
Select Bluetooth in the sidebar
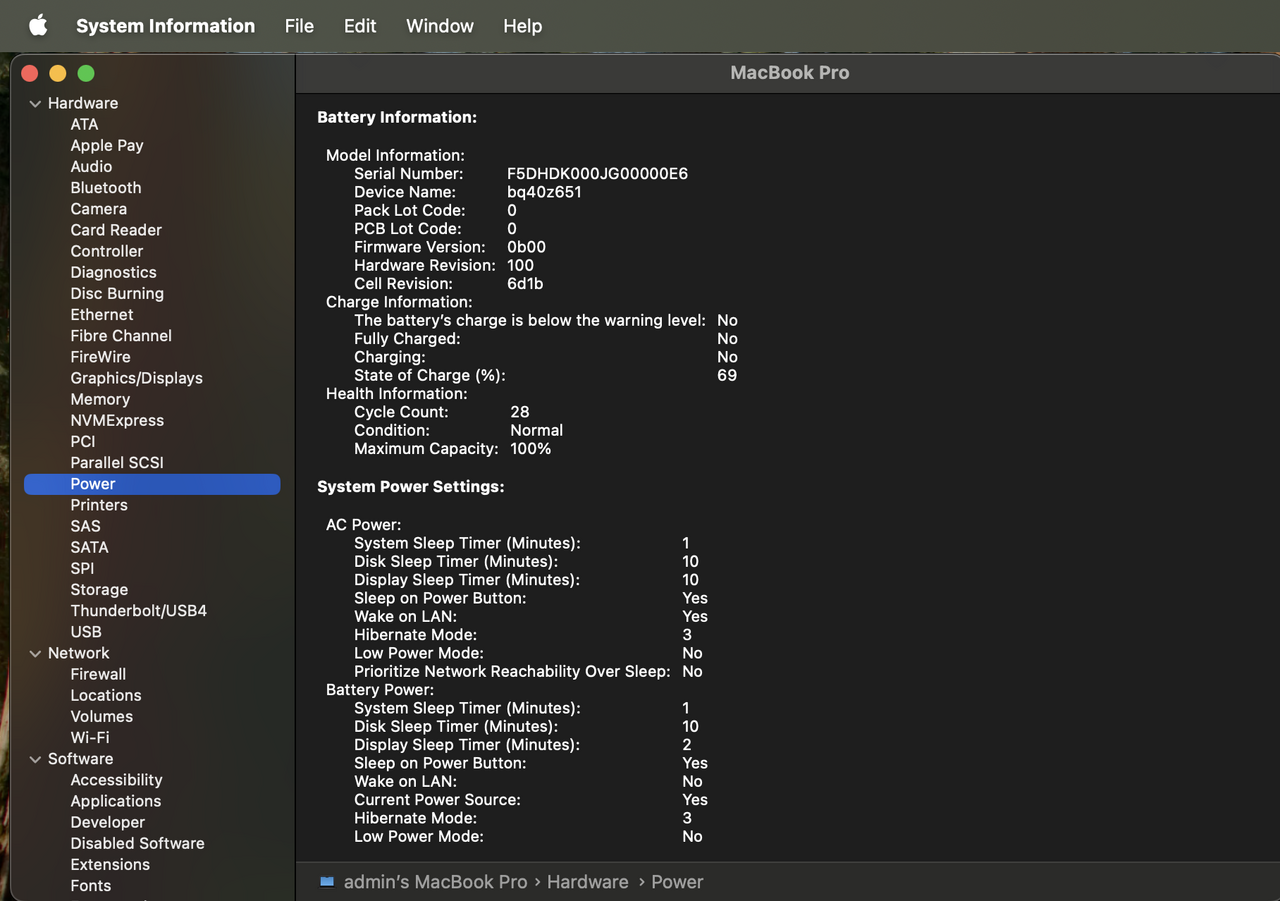[x=106, y=188]
